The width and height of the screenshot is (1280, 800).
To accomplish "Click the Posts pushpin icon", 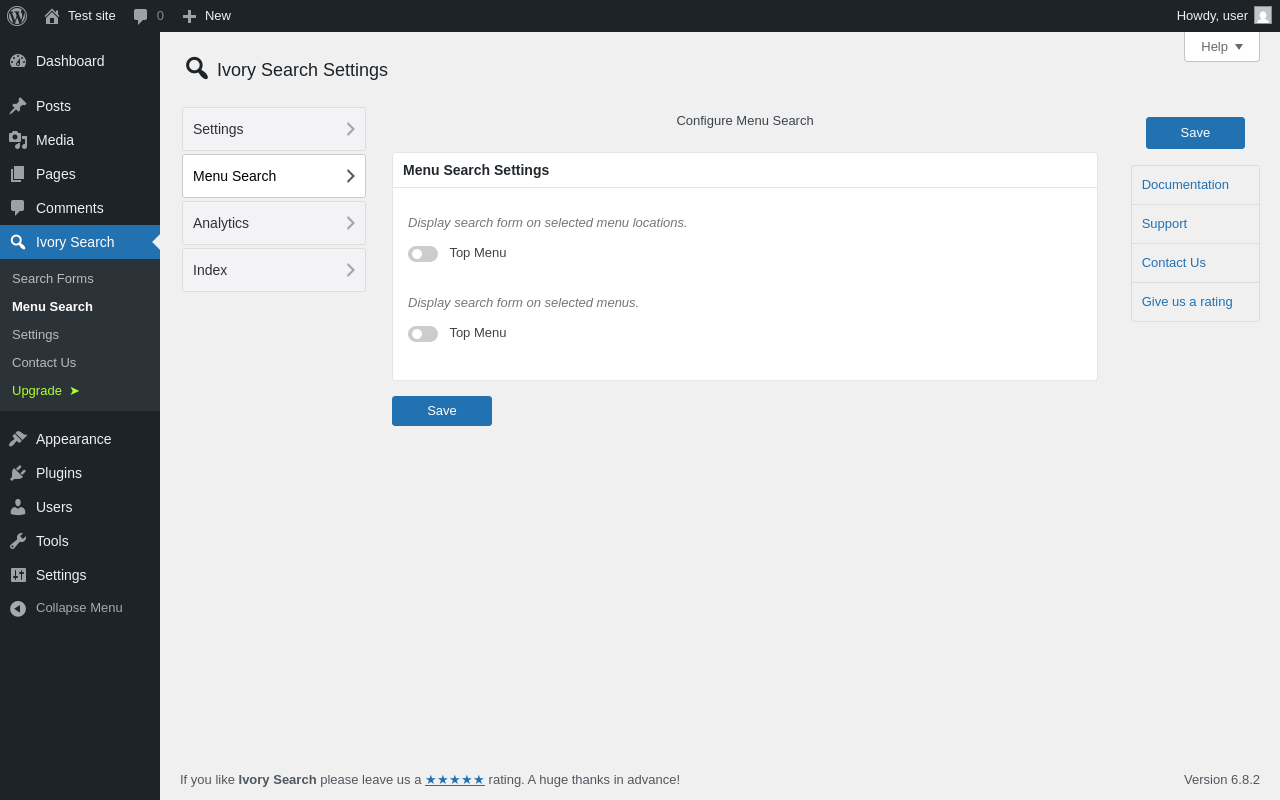I will pyautogui.click(x=18, y=106).
